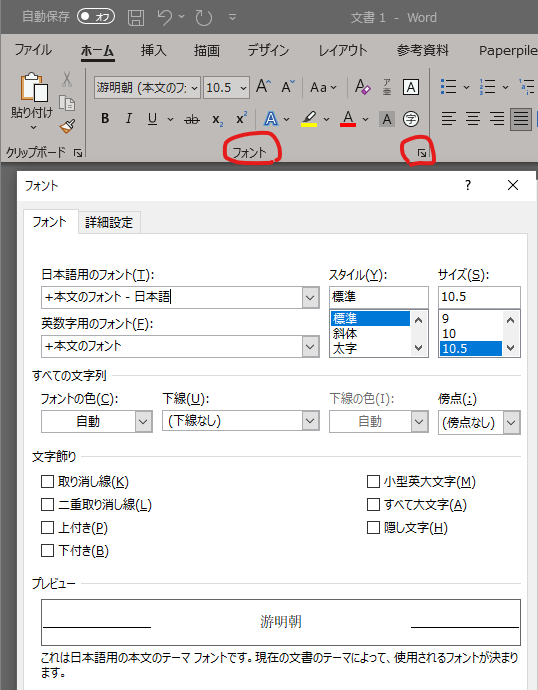Click the Copy icon
Image resolution: width=538 pixels, height=690 pixels.
coord(67,103)
